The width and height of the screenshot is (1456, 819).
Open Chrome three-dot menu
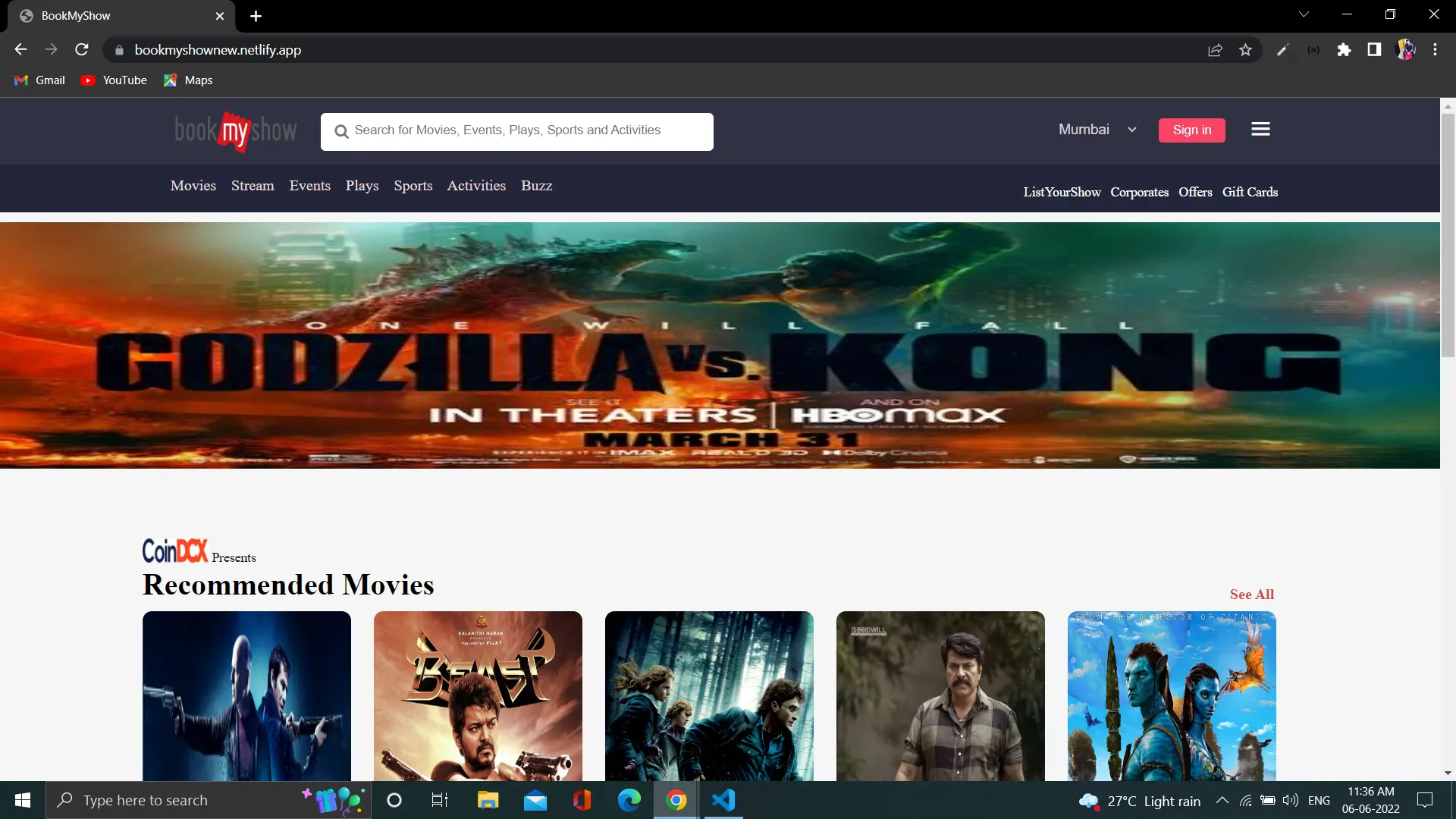point(1435,50)
